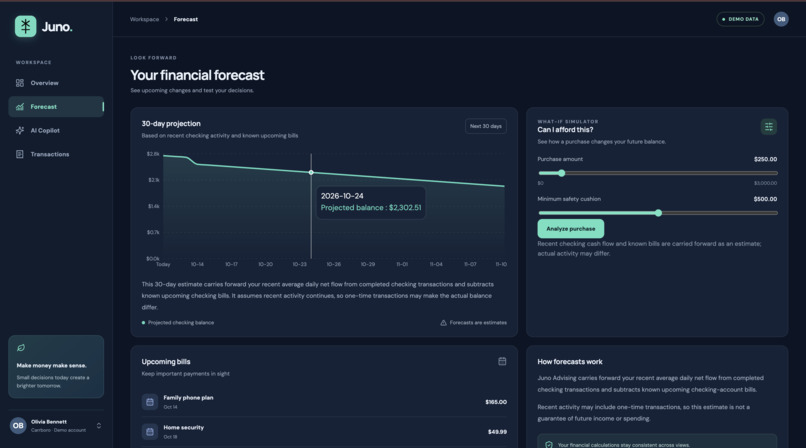Click the Forecast breadcrumb item
Screen dimensions: 806x448
186,19
